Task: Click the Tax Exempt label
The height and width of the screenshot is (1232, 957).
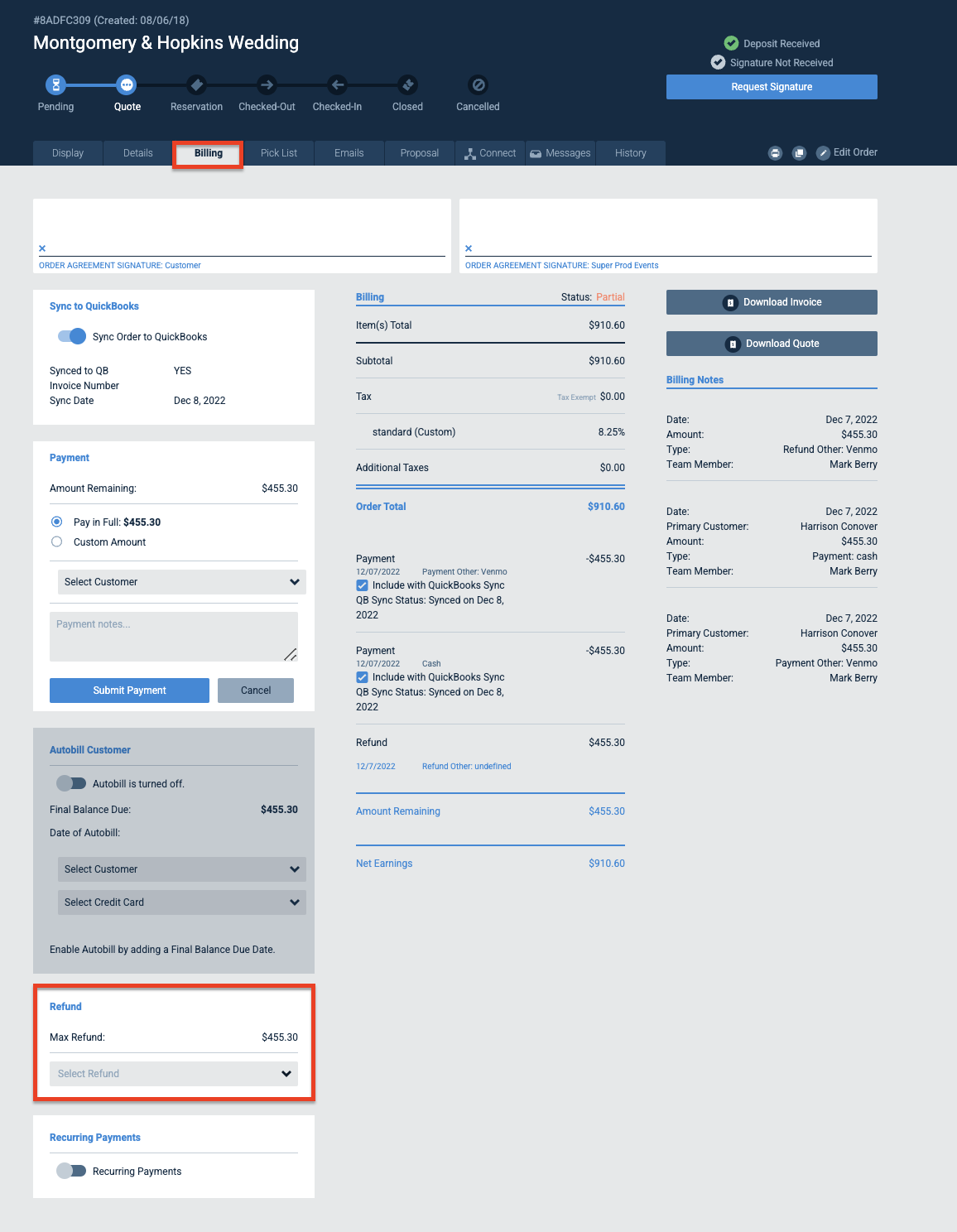Action: [576, 397]
